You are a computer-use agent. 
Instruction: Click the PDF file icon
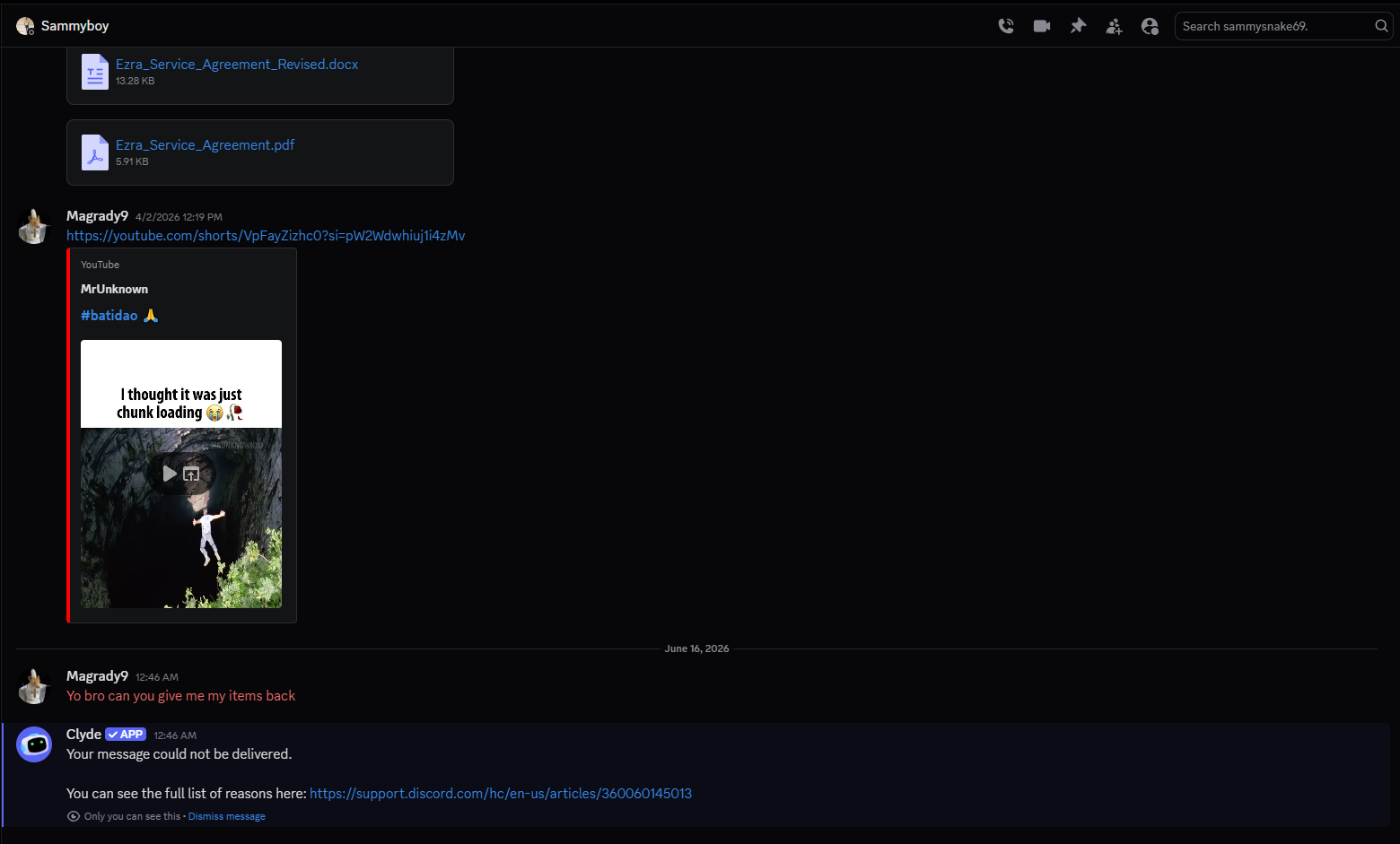94,152
